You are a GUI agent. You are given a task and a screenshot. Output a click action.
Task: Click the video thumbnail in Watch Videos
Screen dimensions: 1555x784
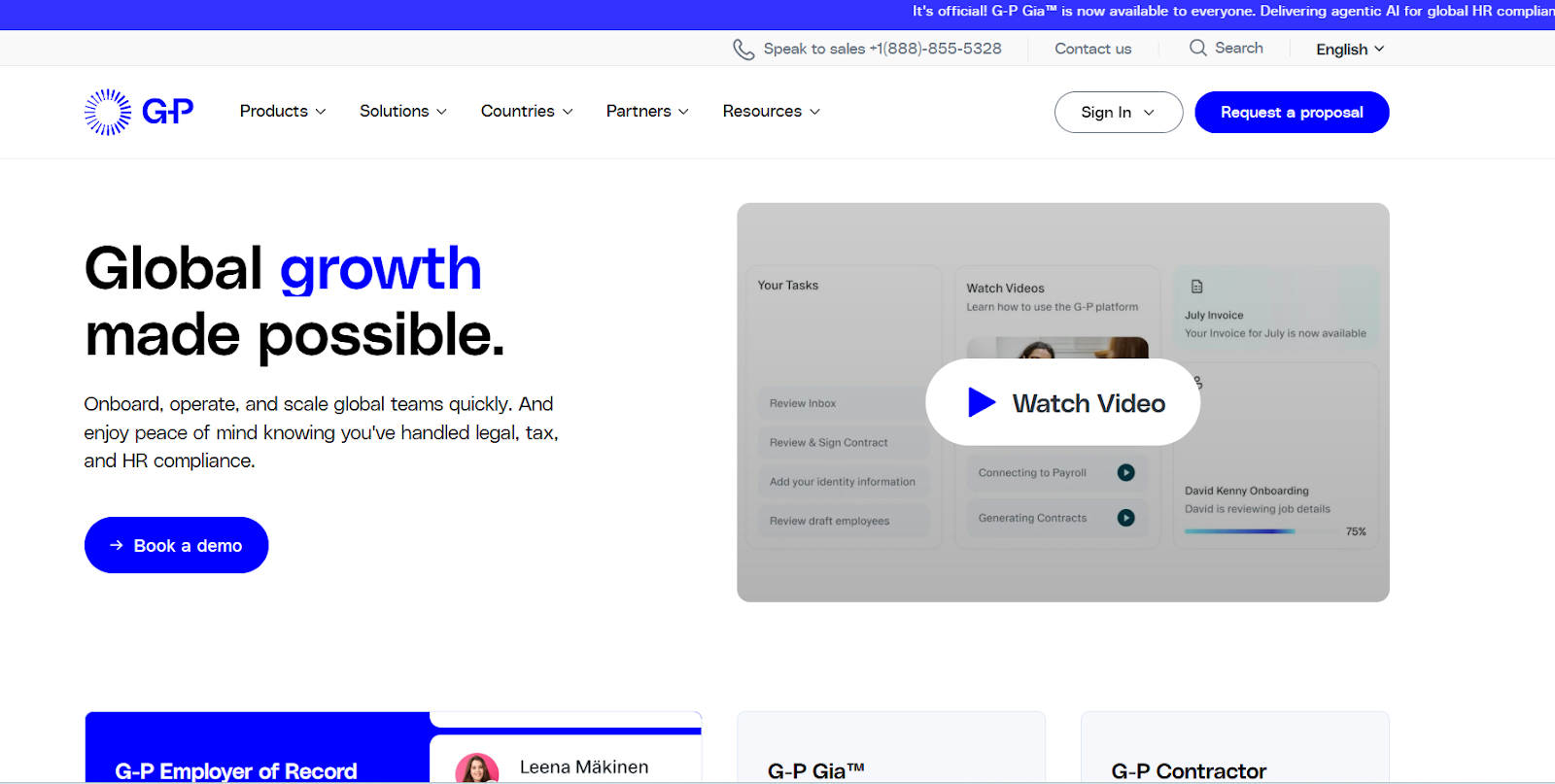point(1057,348)
